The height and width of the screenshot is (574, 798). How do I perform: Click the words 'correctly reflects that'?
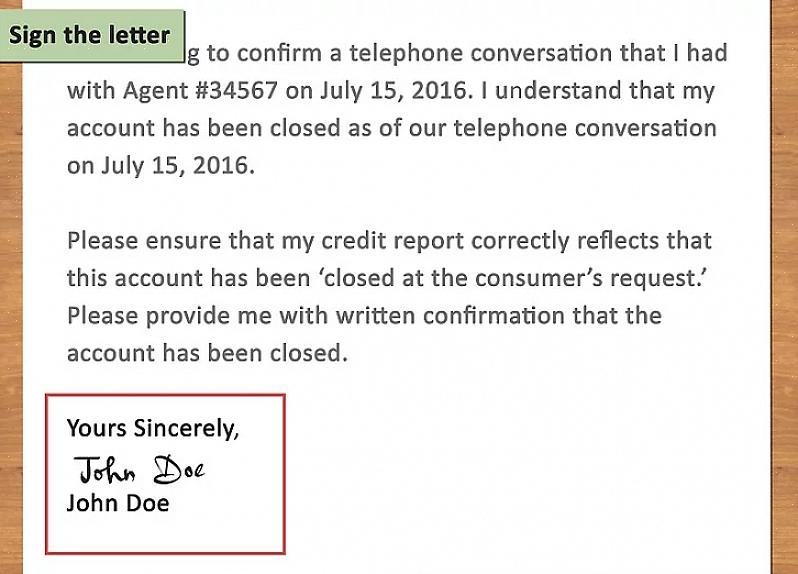pos(591,241)
